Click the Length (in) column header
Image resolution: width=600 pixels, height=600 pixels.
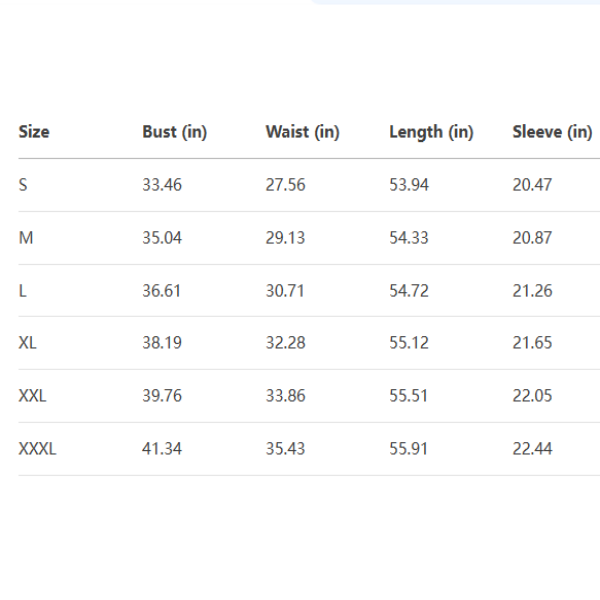[x=431, y=132]
